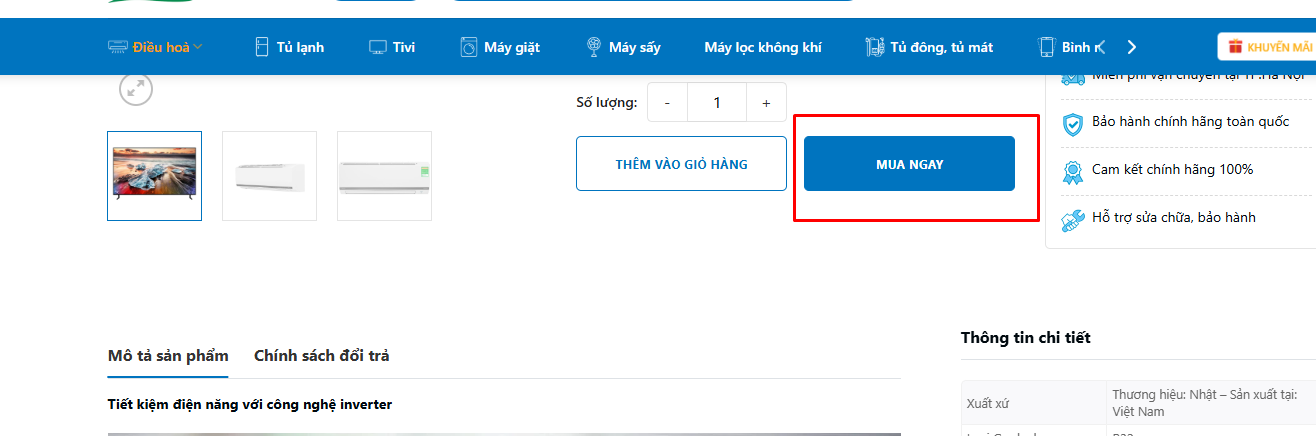Open the Máy lọc không khí category
This screenshot has height=436, width=1316.
click(x=763, y=47)
